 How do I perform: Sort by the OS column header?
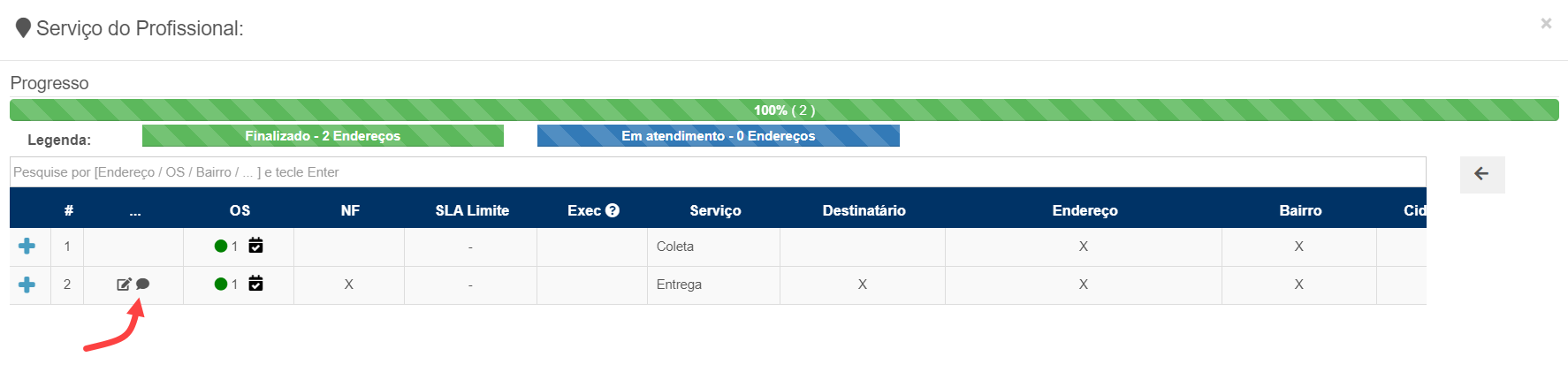(240, 210)
